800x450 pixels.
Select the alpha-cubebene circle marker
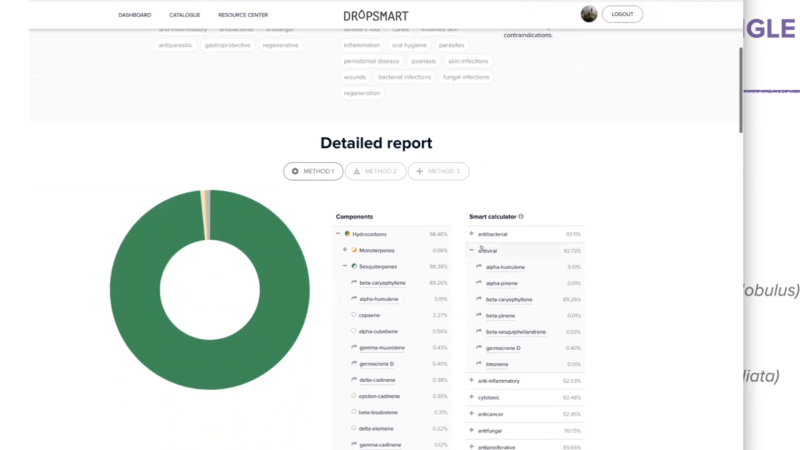pos(354,331)
